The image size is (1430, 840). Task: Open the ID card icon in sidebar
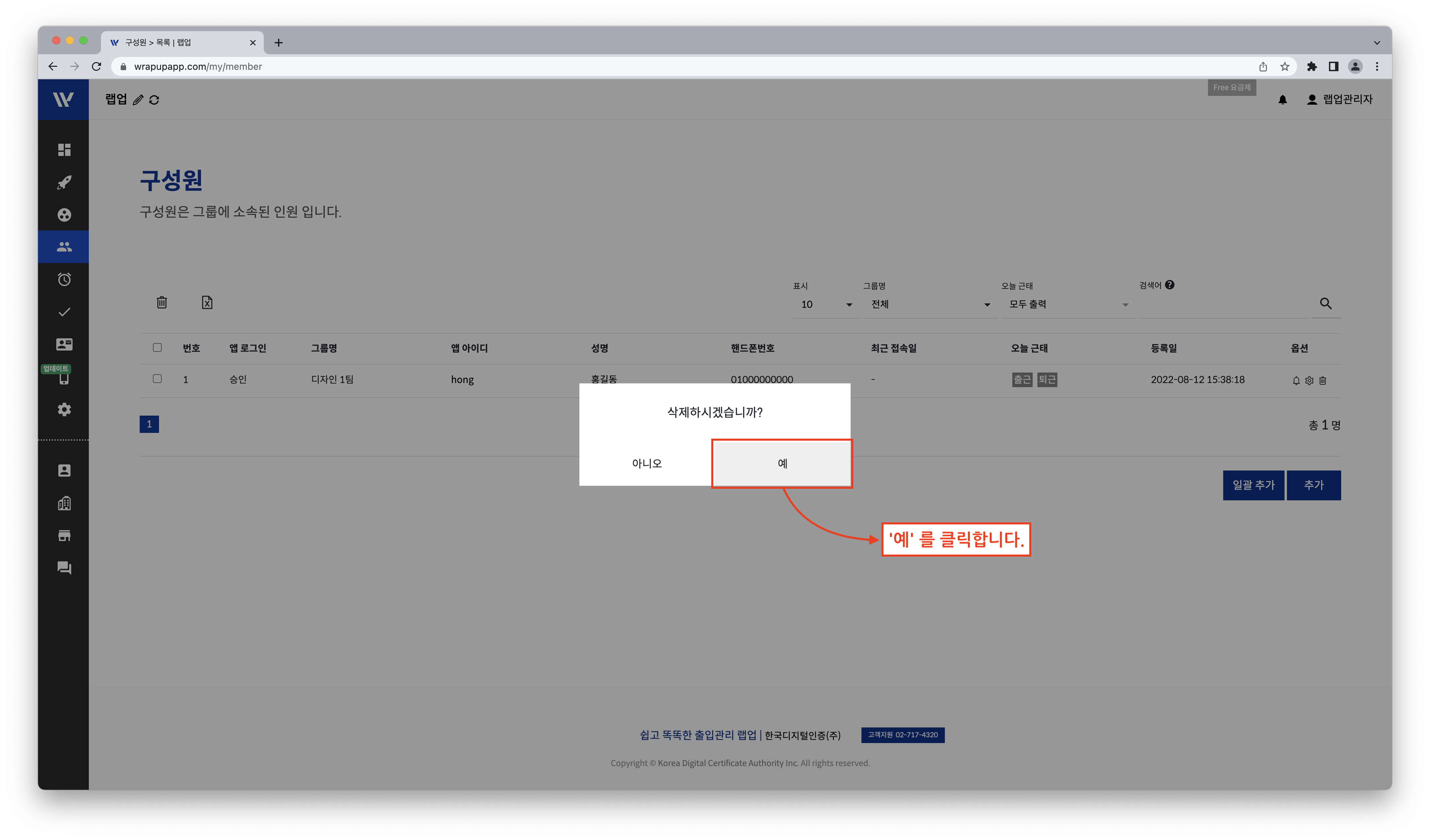(x=64, y=344)
